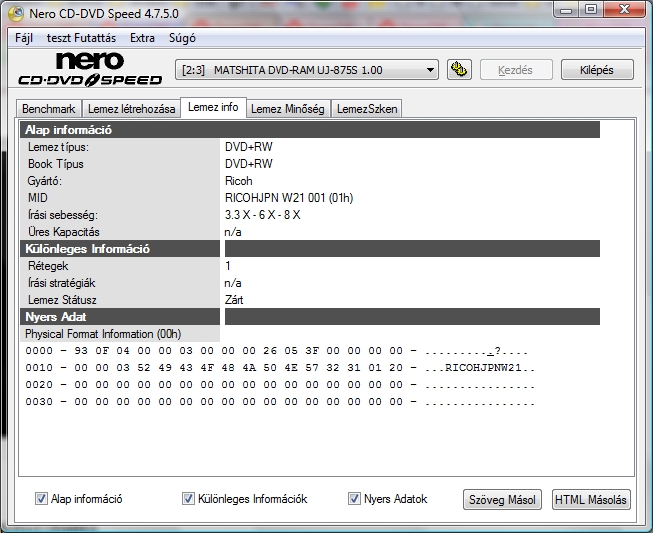
Task: Click the Lemez Státusz label
Action: [x=62, y=300]
